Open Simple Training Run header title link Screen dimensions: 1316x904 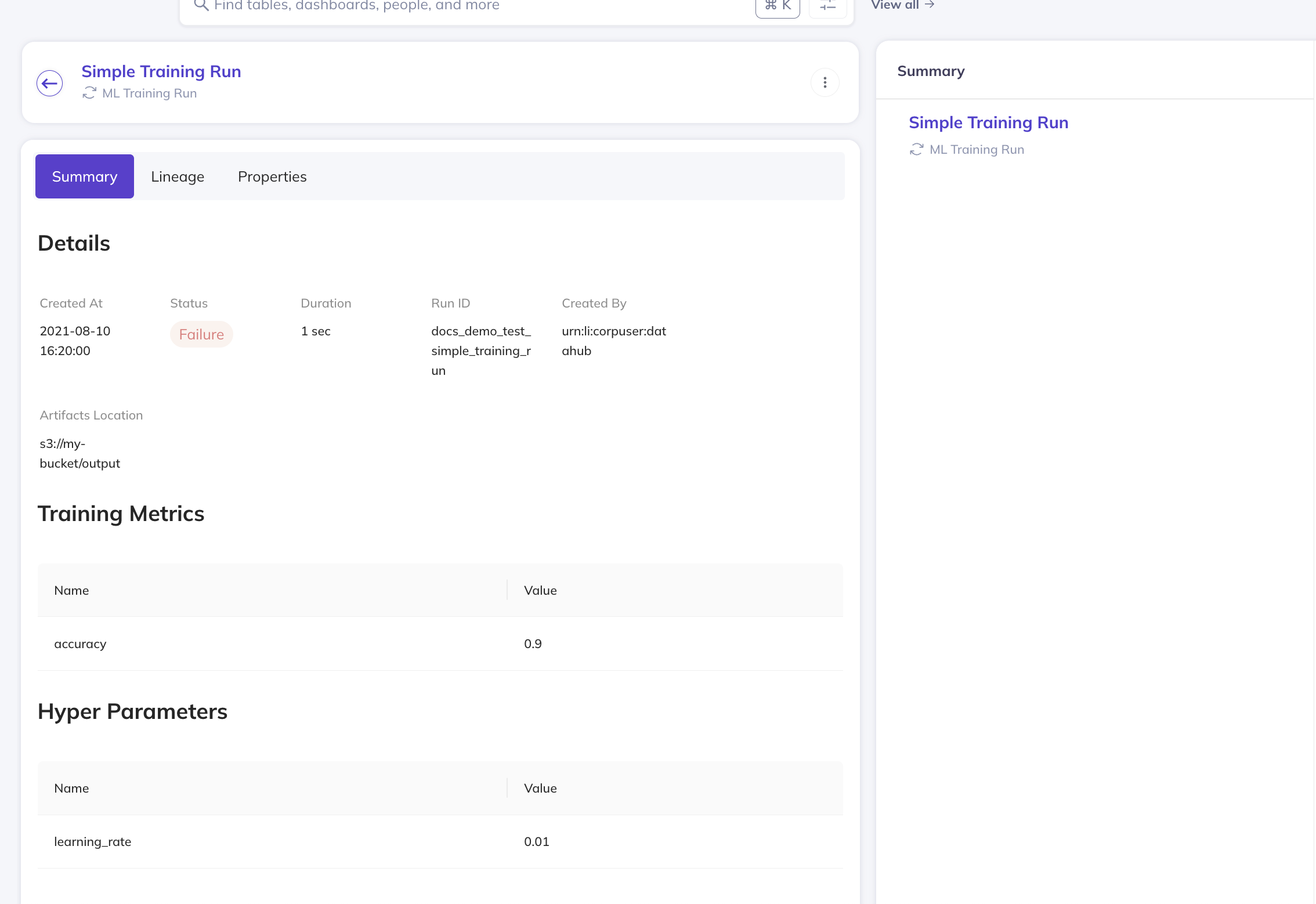point(161,71)
